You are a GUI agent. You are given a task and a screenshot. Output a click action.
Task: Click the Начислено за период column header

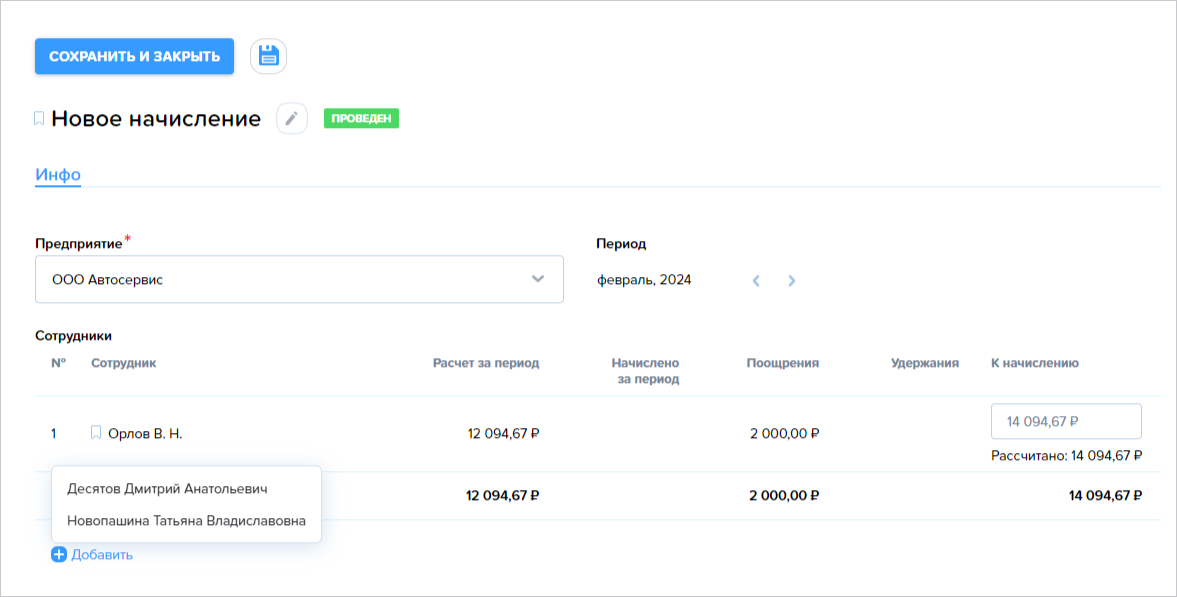coord(646,371)
